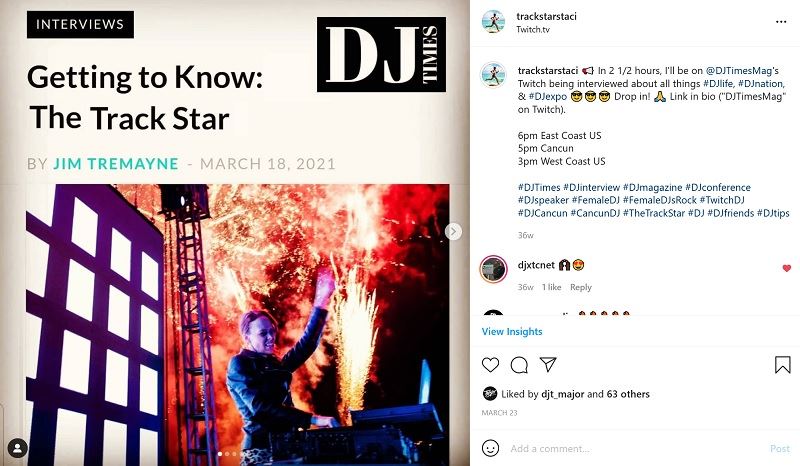Show tagged people icon on photo
Image resolution: width=800 pixels, height=466 pixels.
tap(17, 448)
